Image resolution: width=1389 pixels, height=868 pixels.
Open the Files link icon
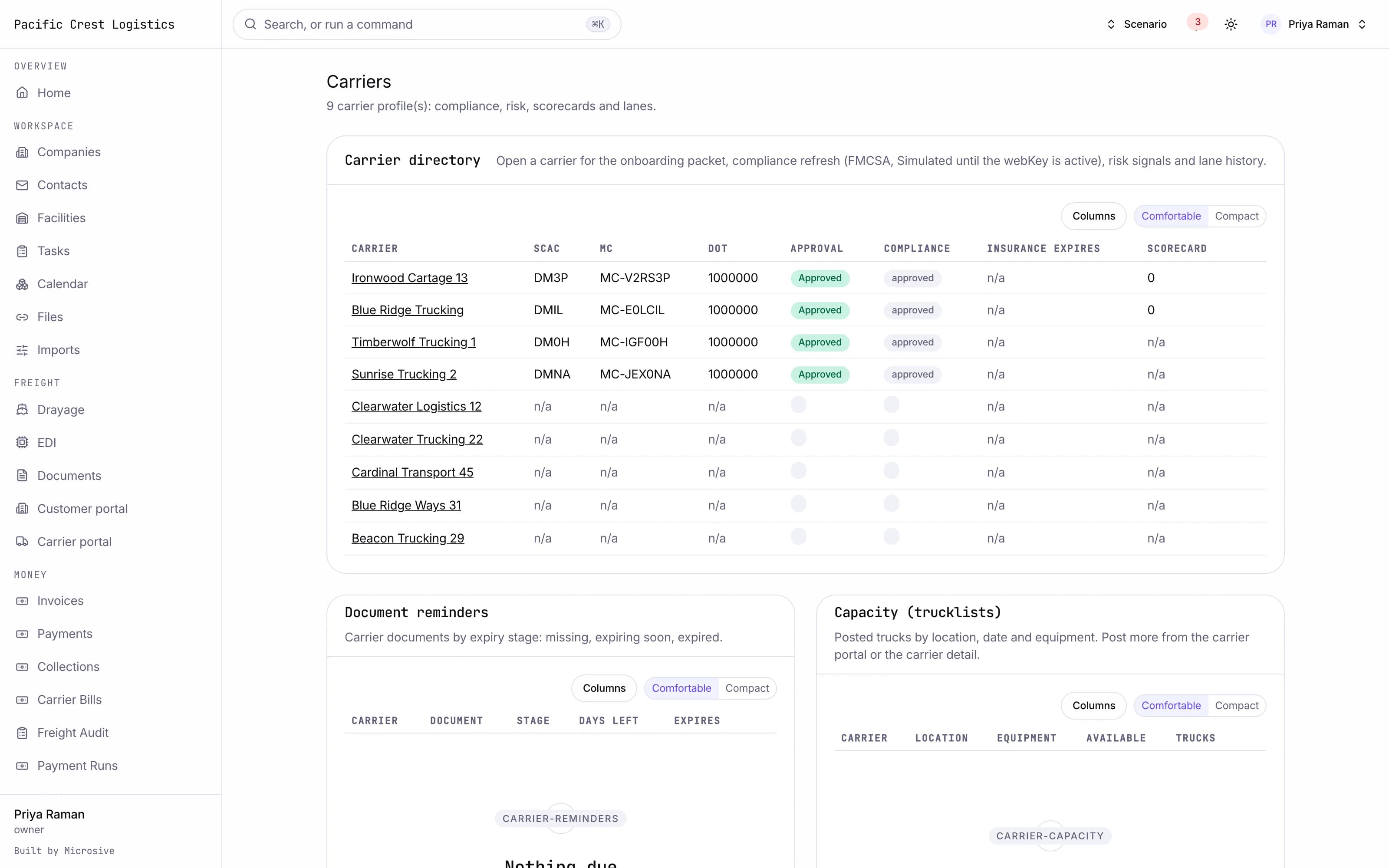(x=22, y=317)
